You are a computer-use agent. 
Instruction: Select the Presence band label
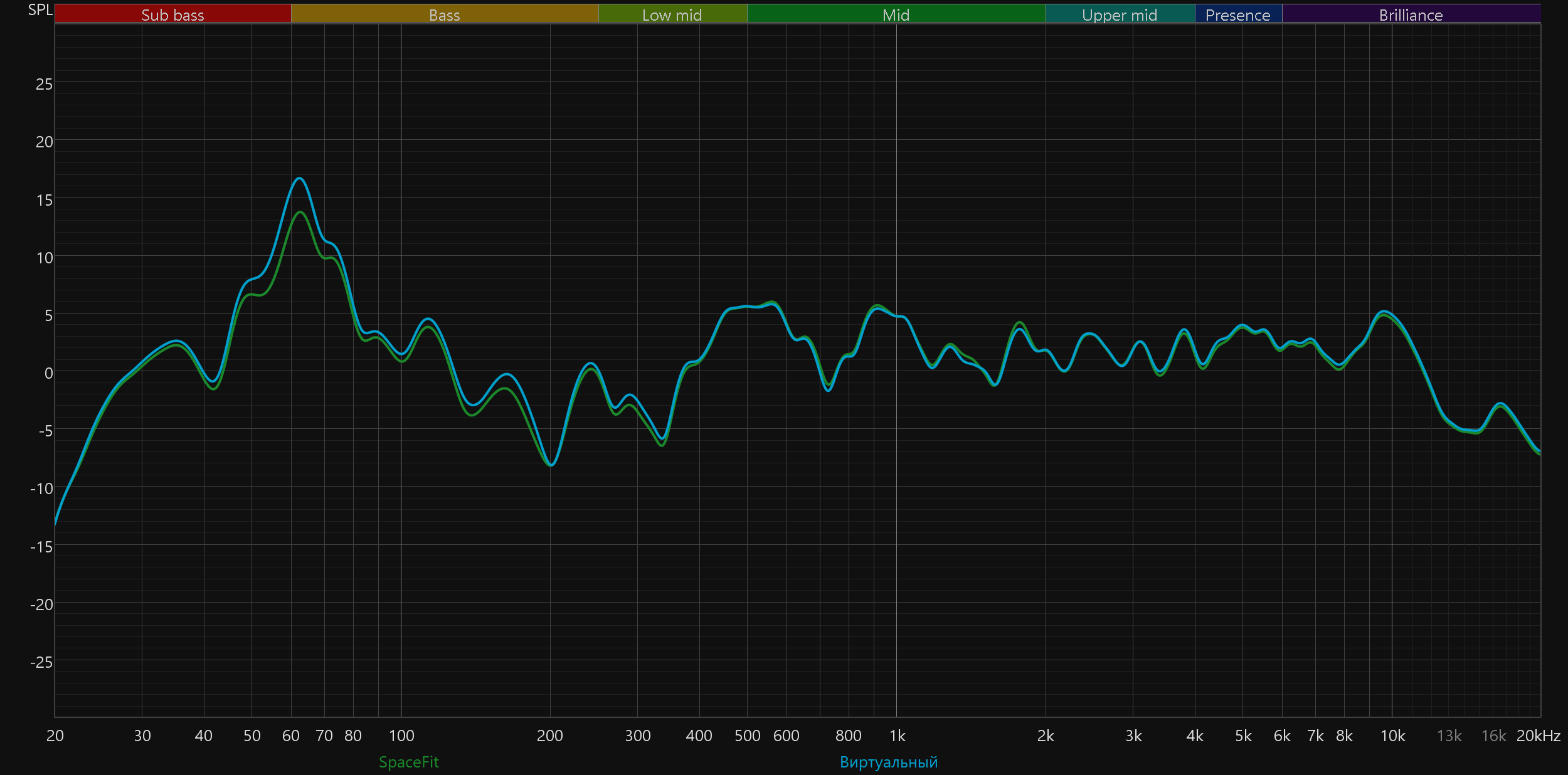click(x=1237, y=14)
